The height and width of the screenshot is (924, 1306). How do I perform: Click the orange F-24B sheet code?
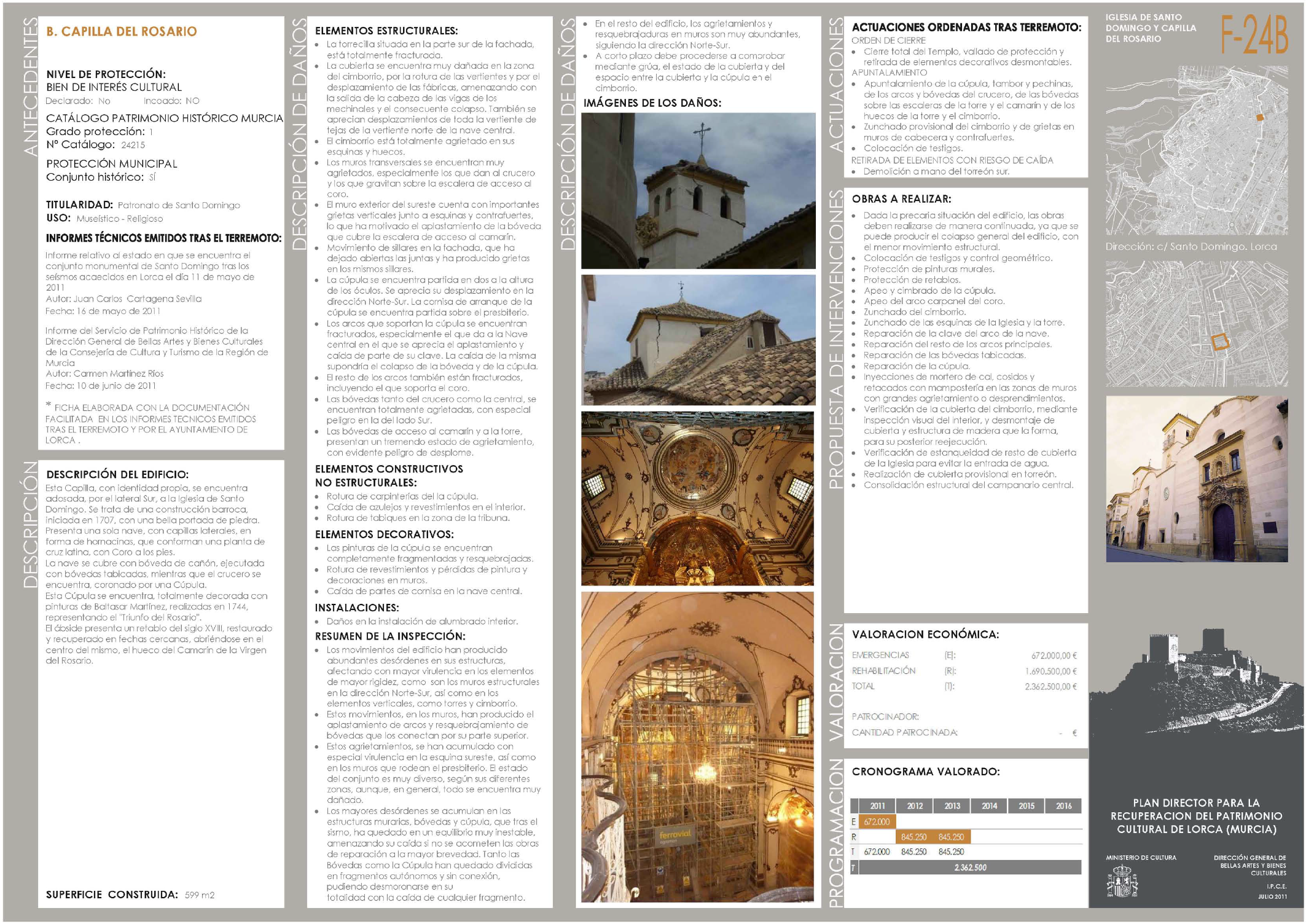pos(1253,36)
